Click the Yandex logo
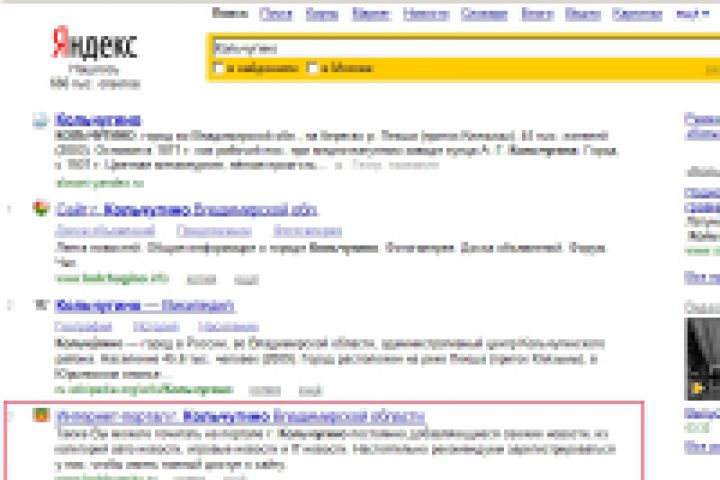The height and width of the screenshot is (480, 720). 95,44
